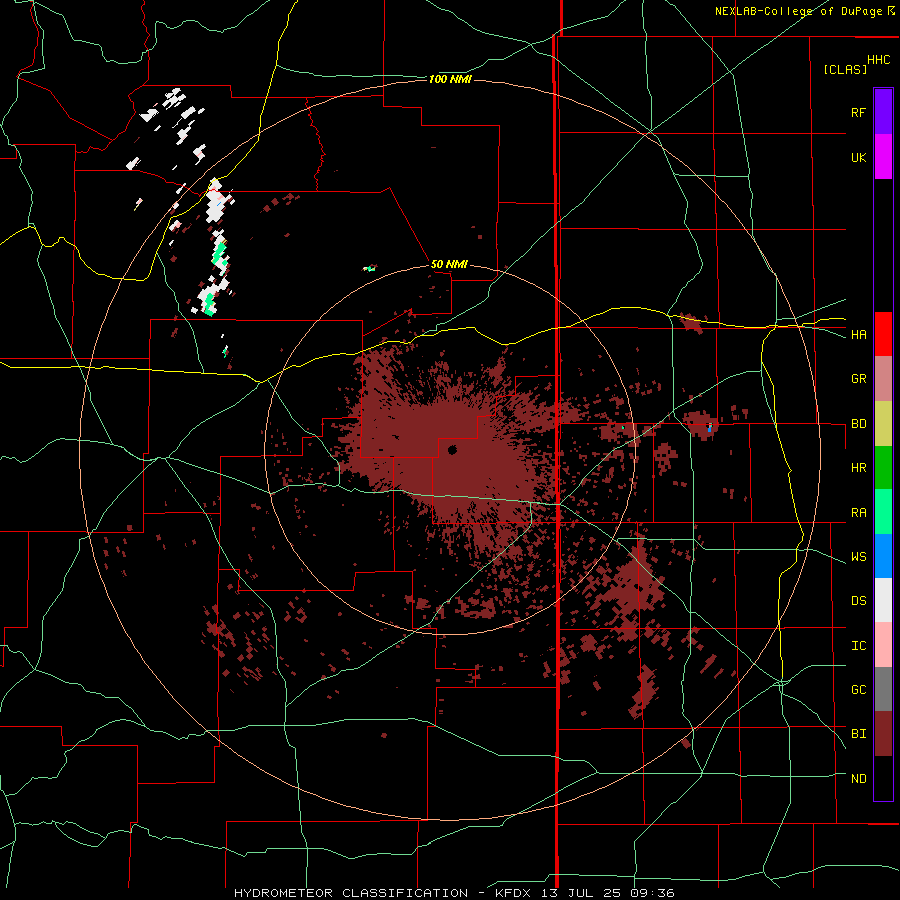Click the BD legend label

(858, 424)
